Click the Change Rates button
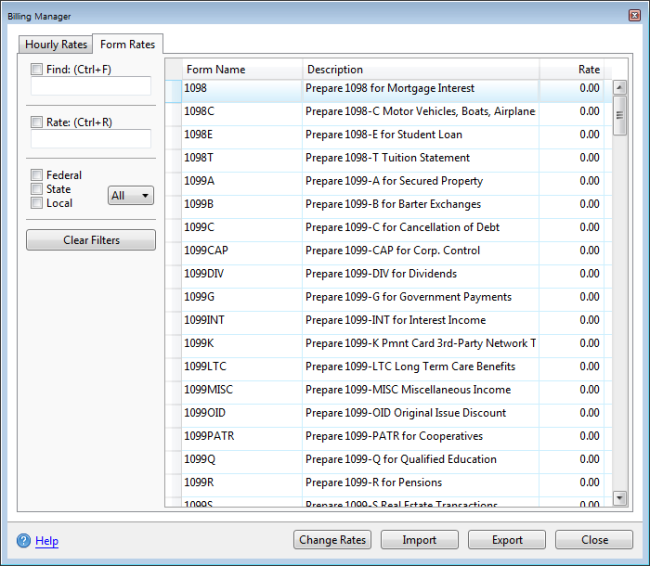The width and height of the screenshot is (650, 566). (332, 540)
